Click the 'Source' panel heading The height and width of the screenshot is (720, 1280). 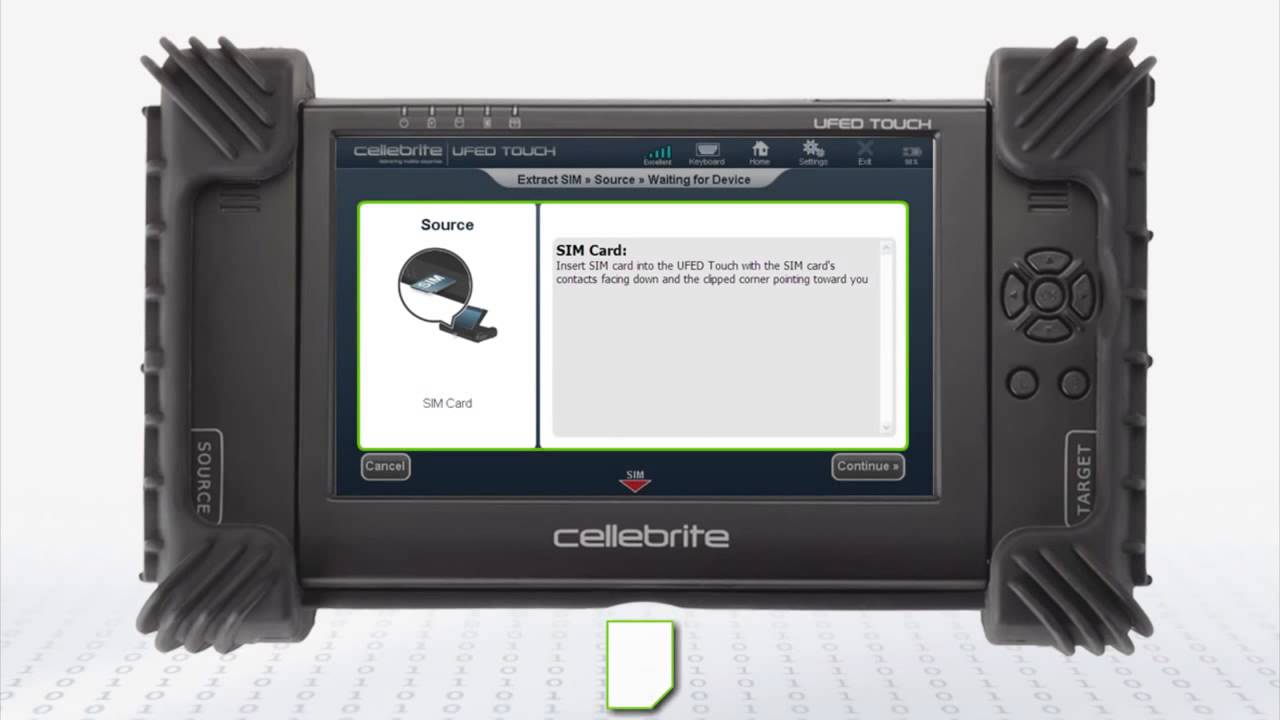coord(447,225)
